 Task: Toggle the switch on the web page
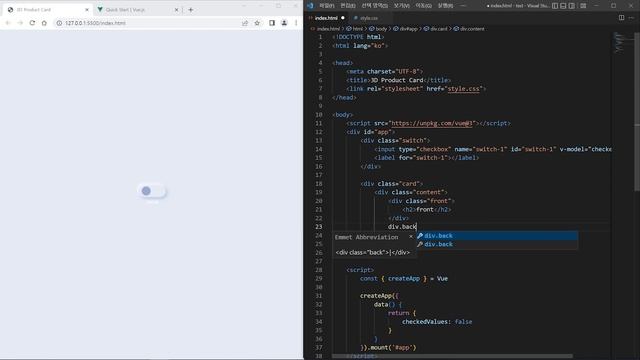[x=152, y=191]
